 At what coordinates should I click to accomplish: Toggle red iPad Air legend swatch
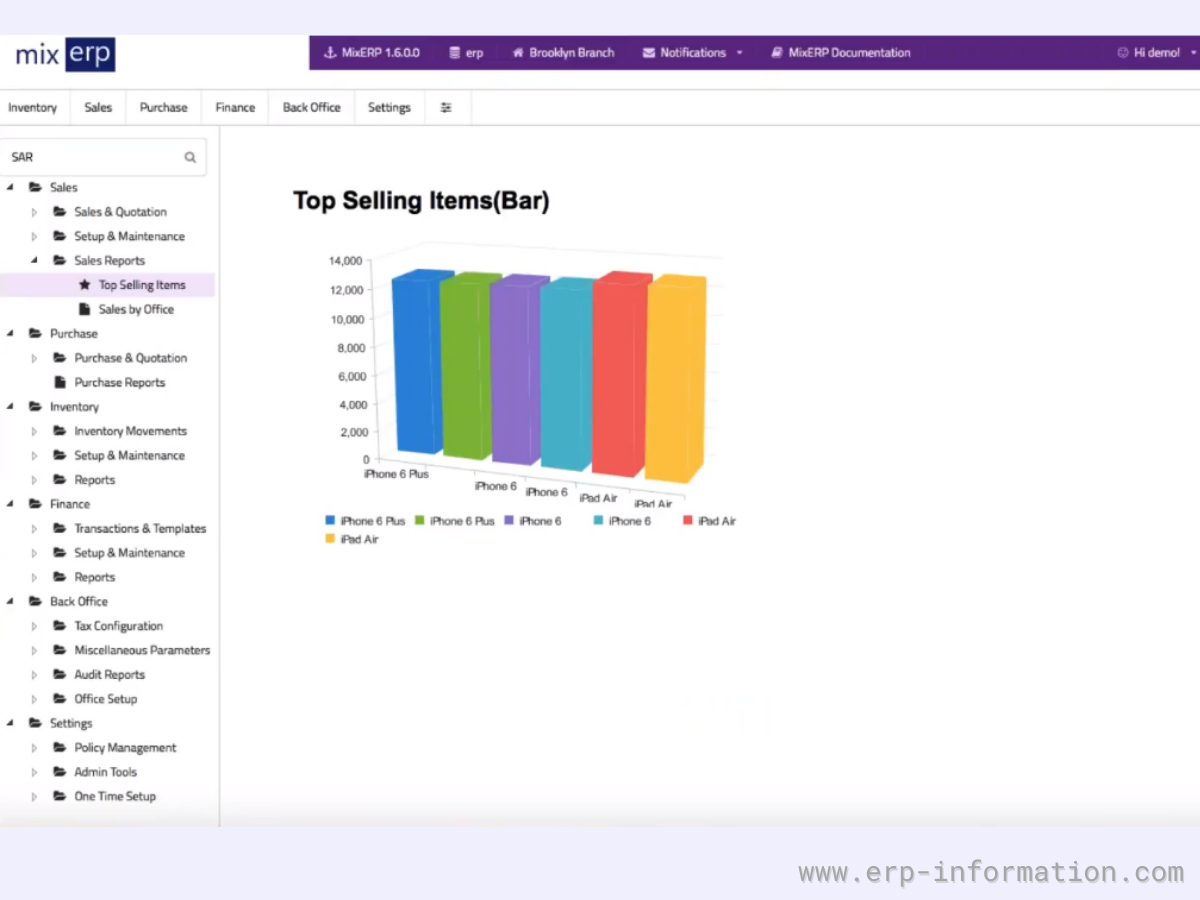point(688,521)
